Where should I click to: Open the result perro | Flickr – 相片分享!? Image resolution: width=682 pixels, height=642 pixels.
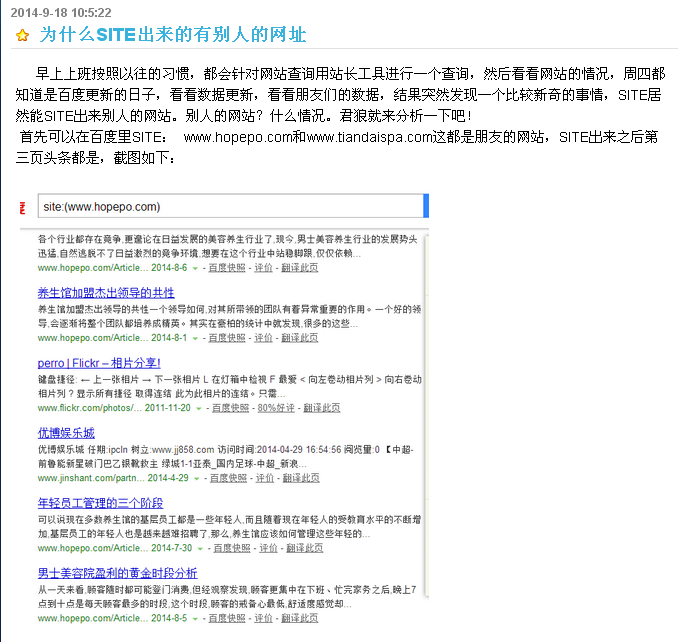(x=99, y=363)
